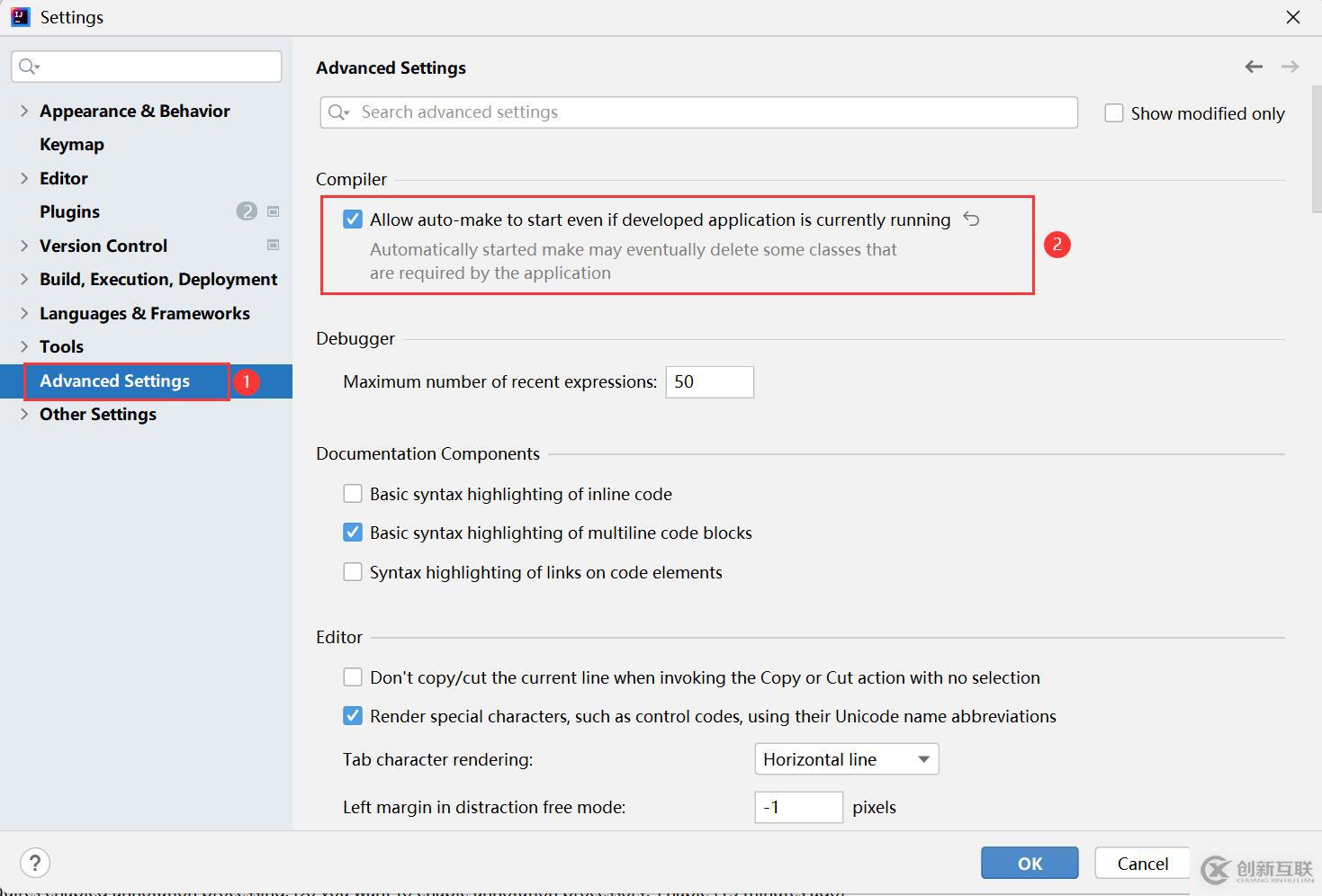Click the Maximum number of recent expressions field
The height and width of the screenshot is (896, 1322).
pyautogui.click(x=709, y=381)
